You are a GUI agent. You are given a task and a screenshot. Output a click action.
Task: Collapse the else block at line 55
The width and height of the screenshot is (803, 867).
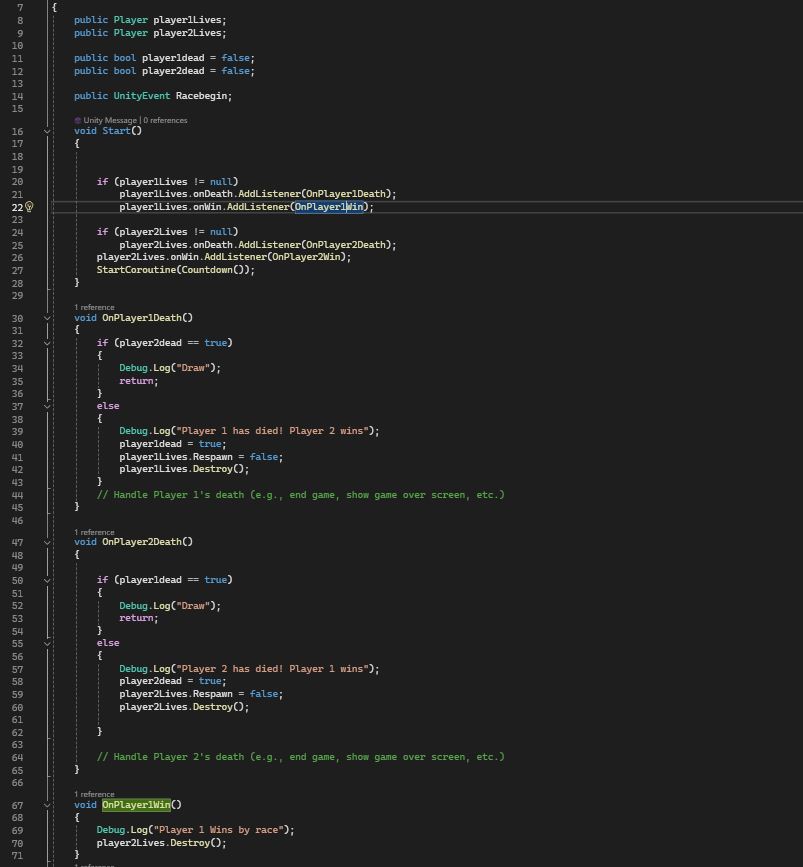click(x=47, y=643)
